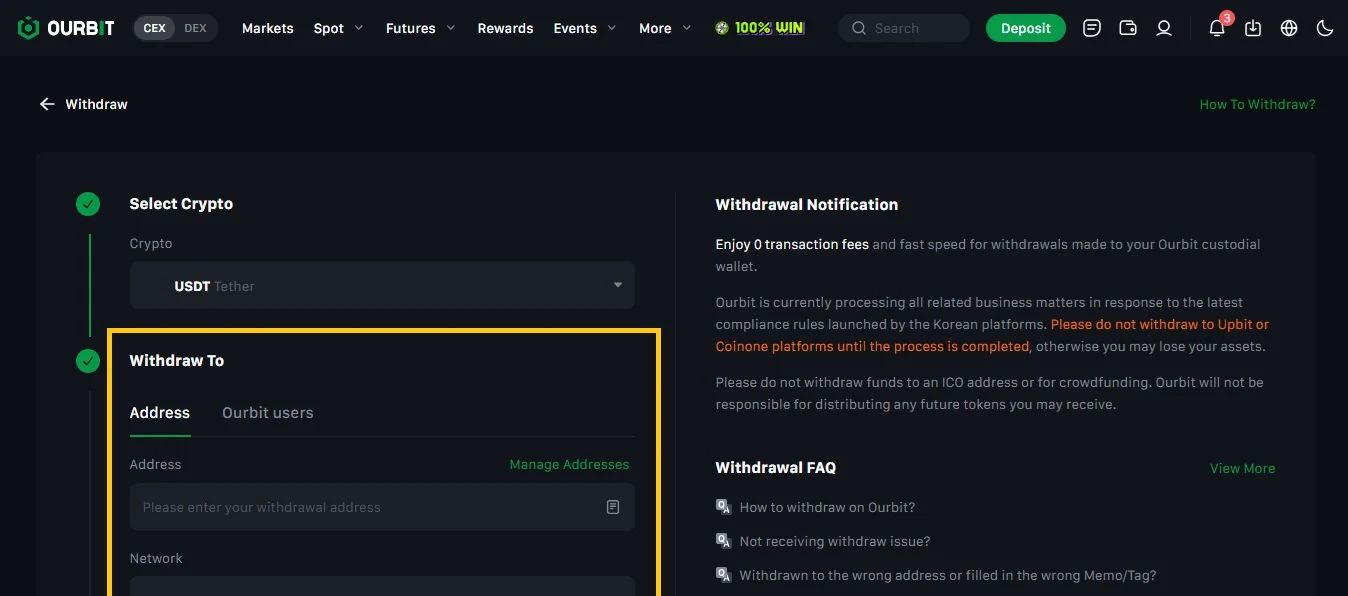Open the Markets page
1348x596 pixels.
pos(268,28)
